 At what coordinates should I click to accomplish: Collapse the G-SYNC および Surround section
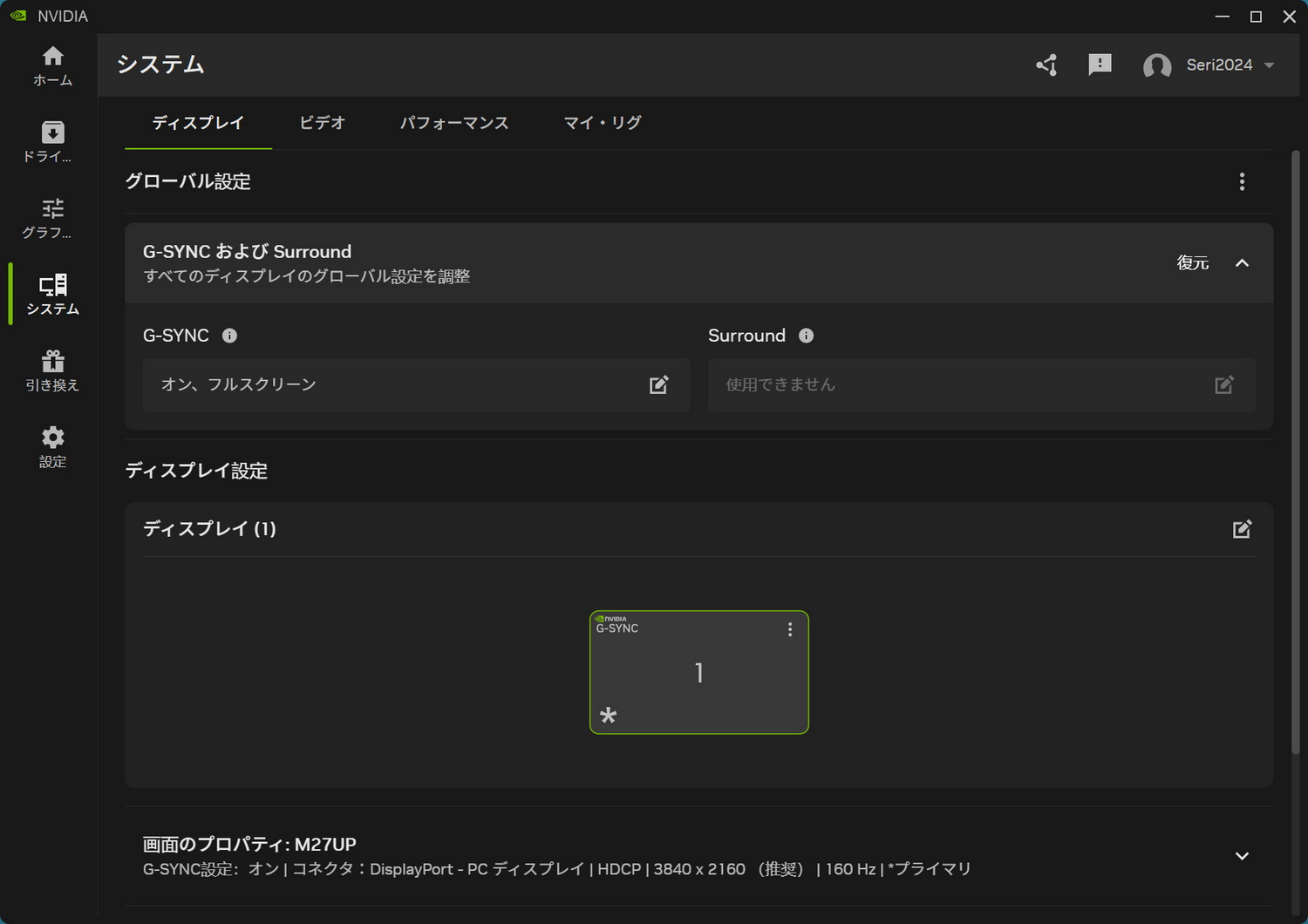click(1242, 262)
